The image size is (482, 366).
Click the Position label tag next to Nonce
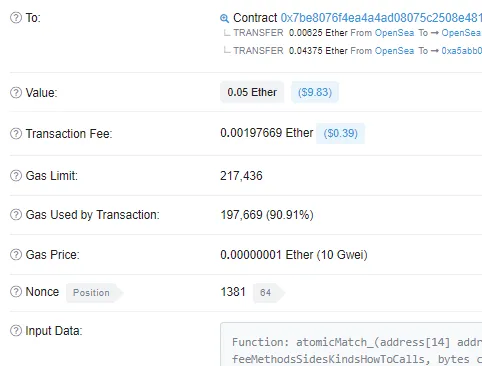(94, 293)
